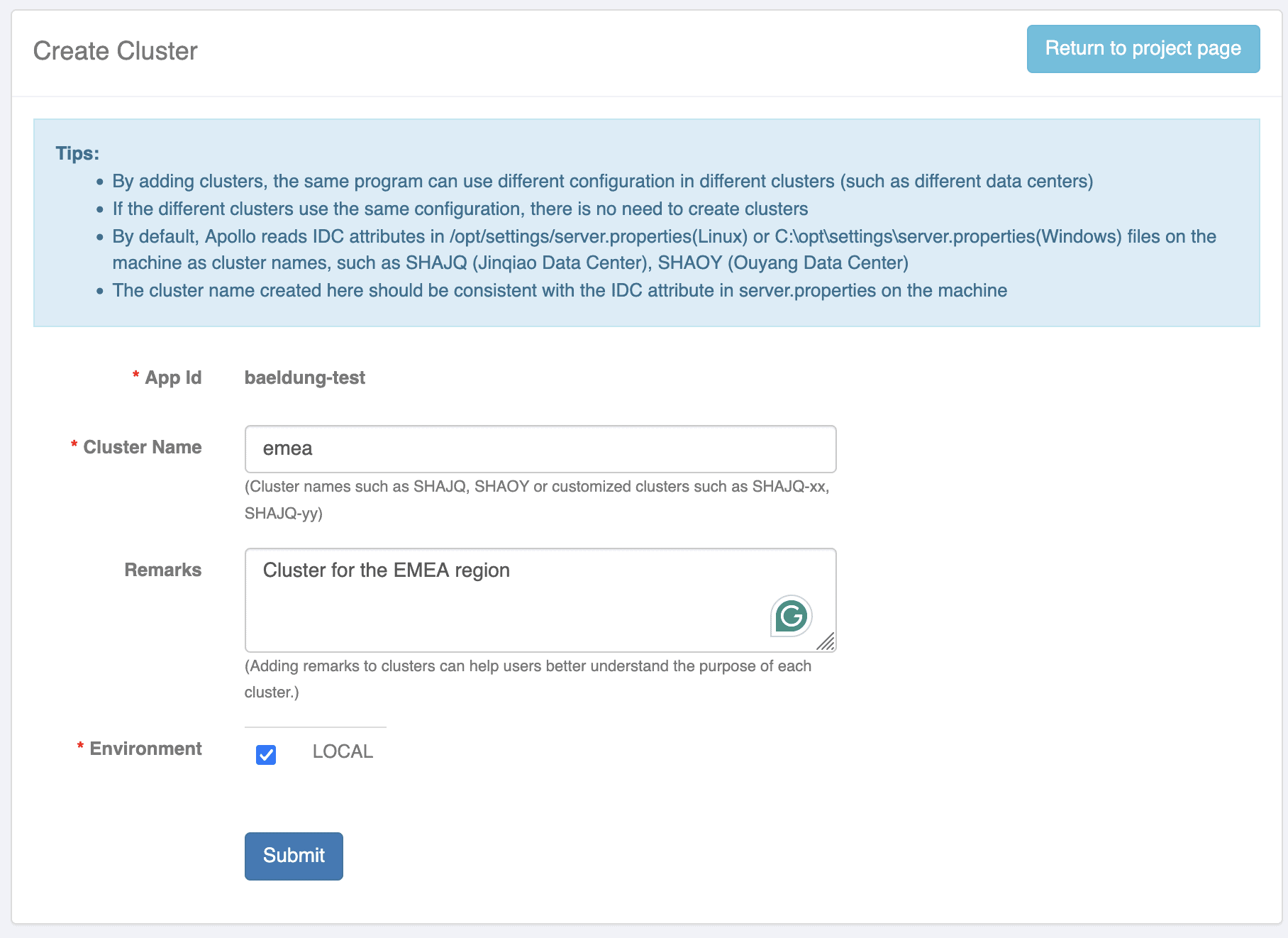Image resolution: width=1288 pixels, height=938 pixels.
Task: Focus the Cluster Name field containing emea
Action: point(540,449)
